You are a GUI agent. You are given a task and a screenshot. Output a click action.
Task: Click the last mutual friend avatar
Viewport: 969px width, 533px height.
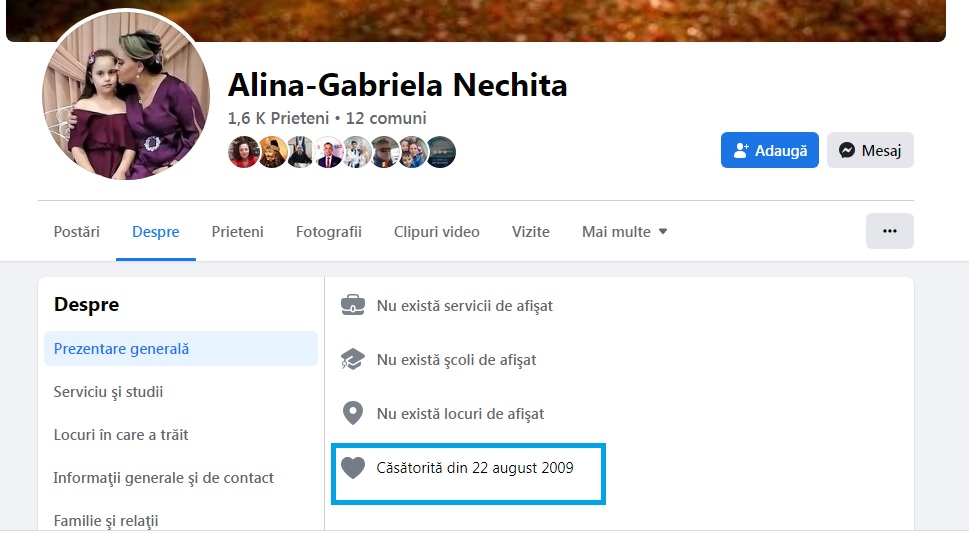coord(441,152)
